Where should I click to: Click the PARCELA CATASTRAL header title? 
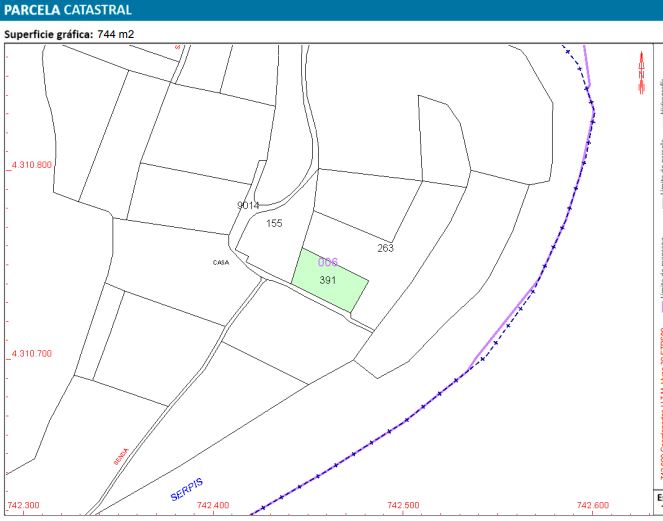click(66, 10)
